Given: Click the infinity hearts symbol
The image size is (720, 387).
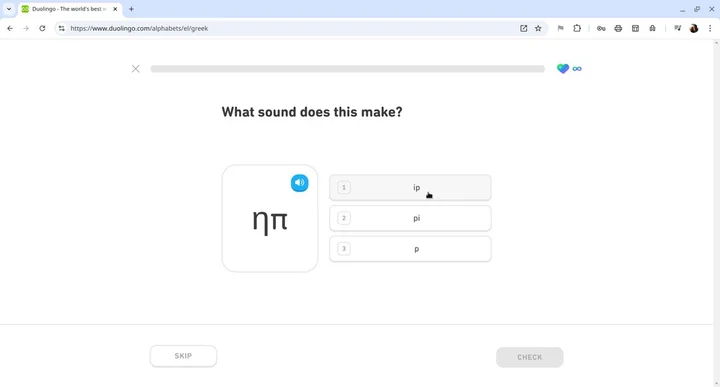Looking at the screenshot, I should pyautogui.click(x=577, y=69).
